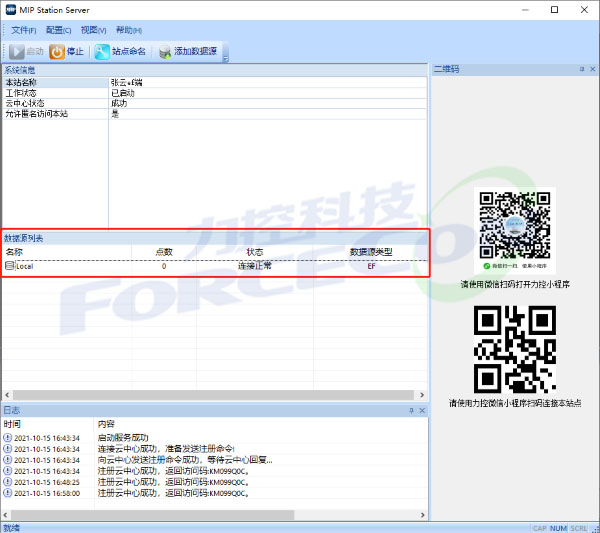Select the Local data source icon
The image size is (600, 533).
pos(10,266)
